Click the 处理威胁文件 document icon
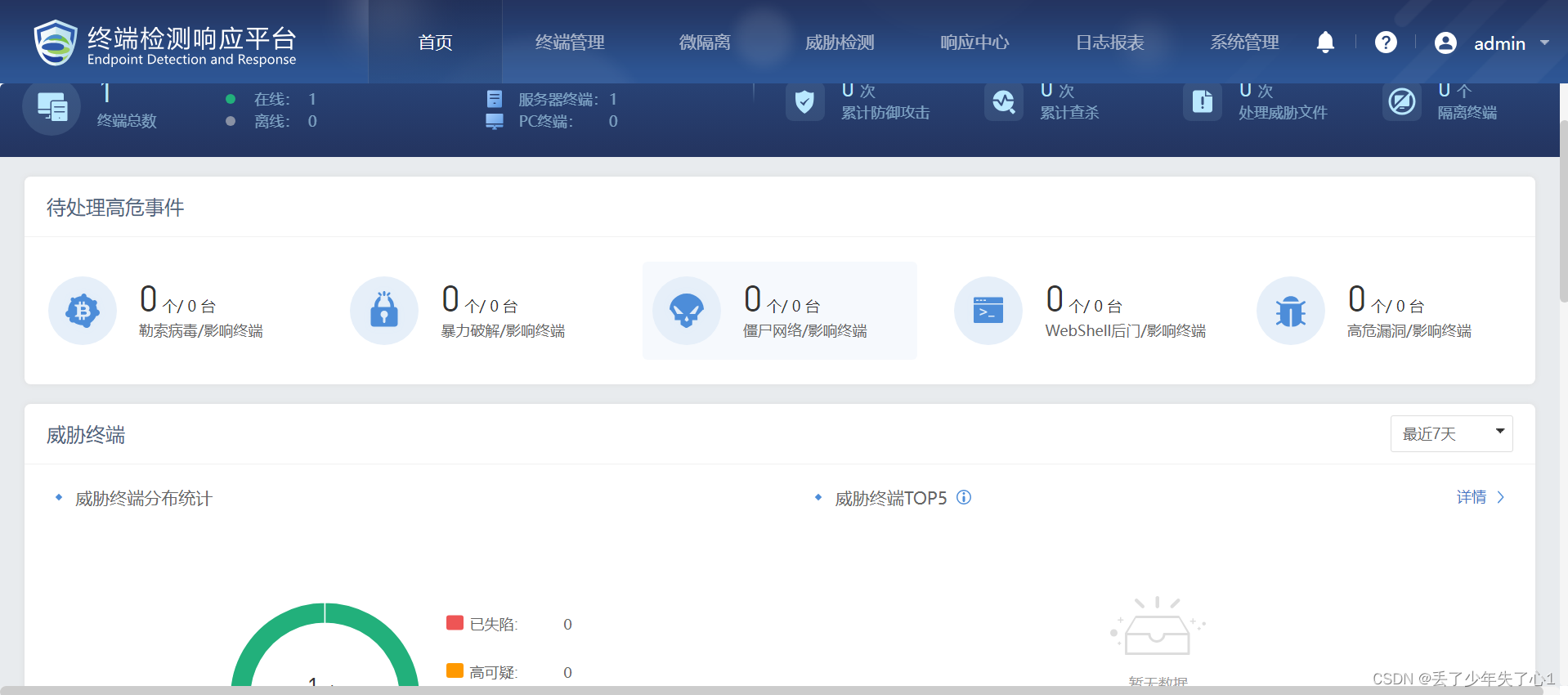1568x695 pixels. (x=1203, y=102)
